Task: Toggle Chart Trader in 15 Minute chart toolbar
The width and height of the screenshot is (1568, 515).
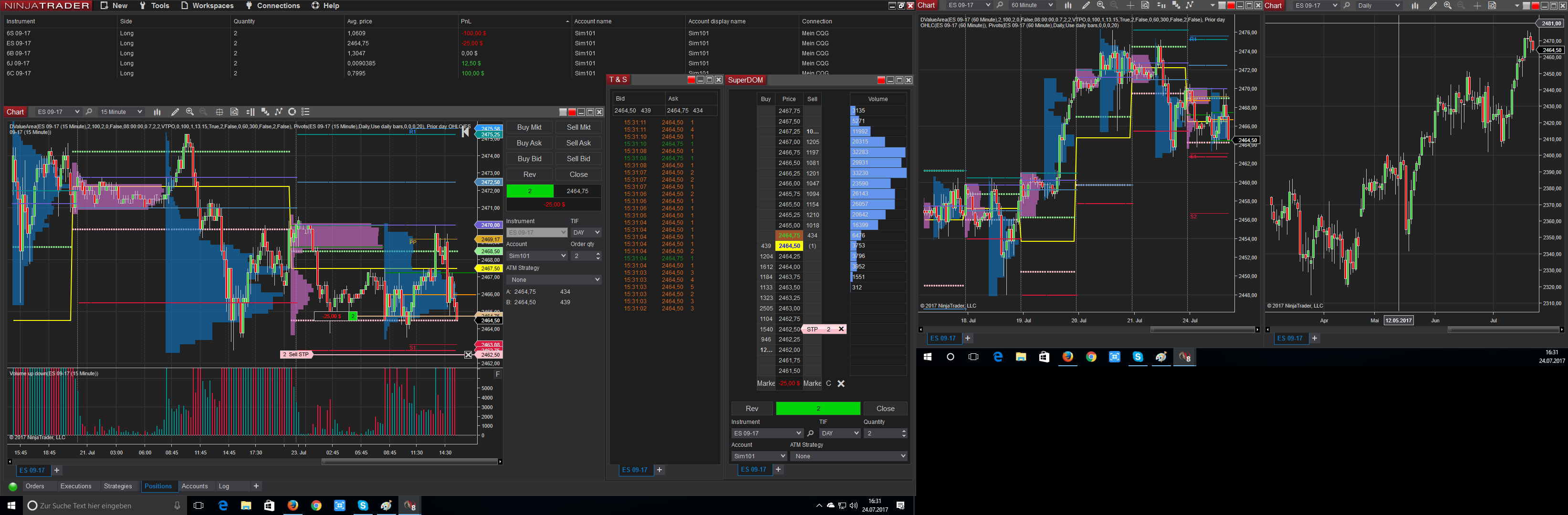Action: [x=250, y=112]
